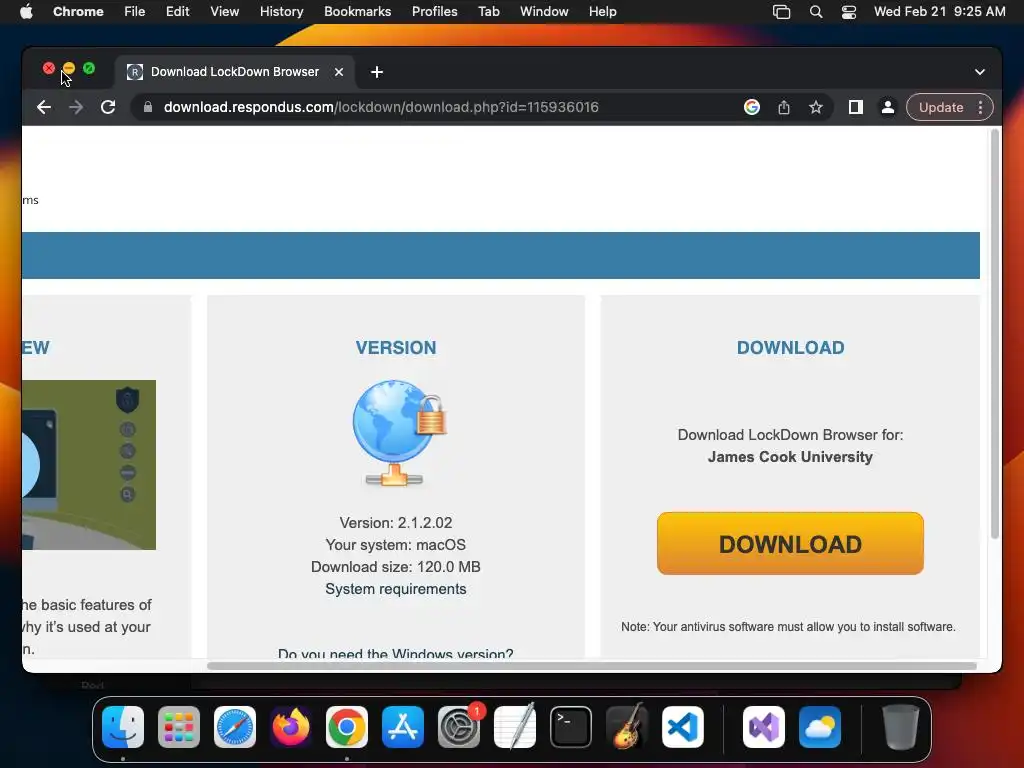Click the globe with padlock image
Screen dimensions: 1024x768
pyautogui.click(x=398, y=433)
